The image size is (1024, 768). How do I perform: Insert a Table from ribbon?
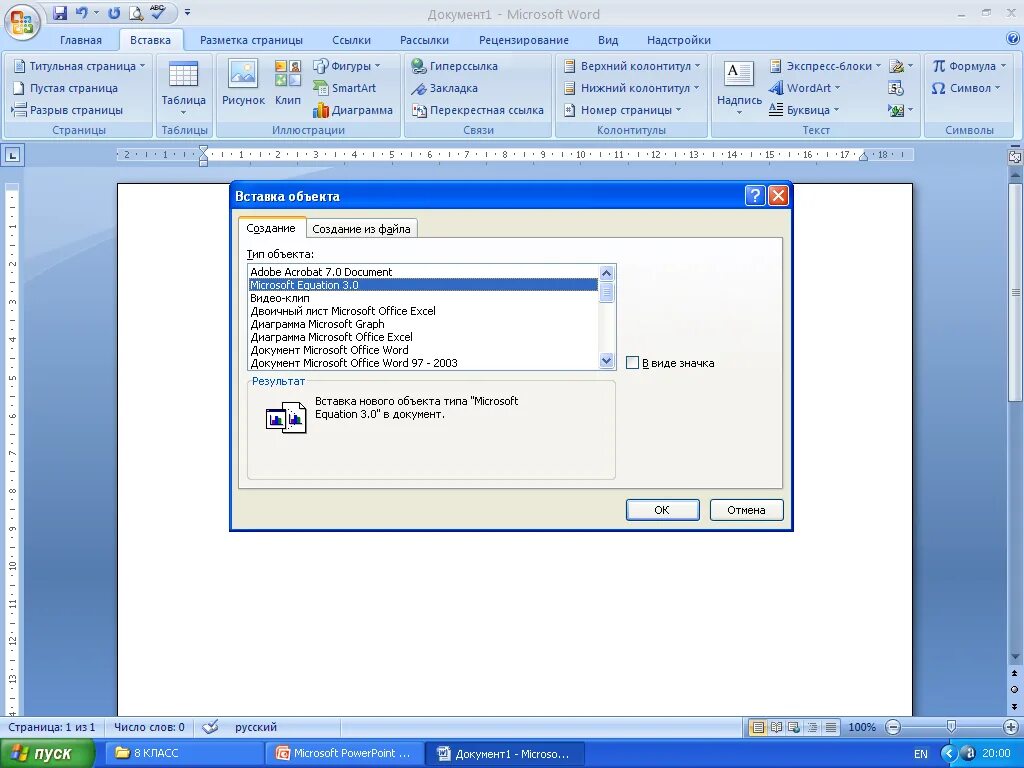184,88
